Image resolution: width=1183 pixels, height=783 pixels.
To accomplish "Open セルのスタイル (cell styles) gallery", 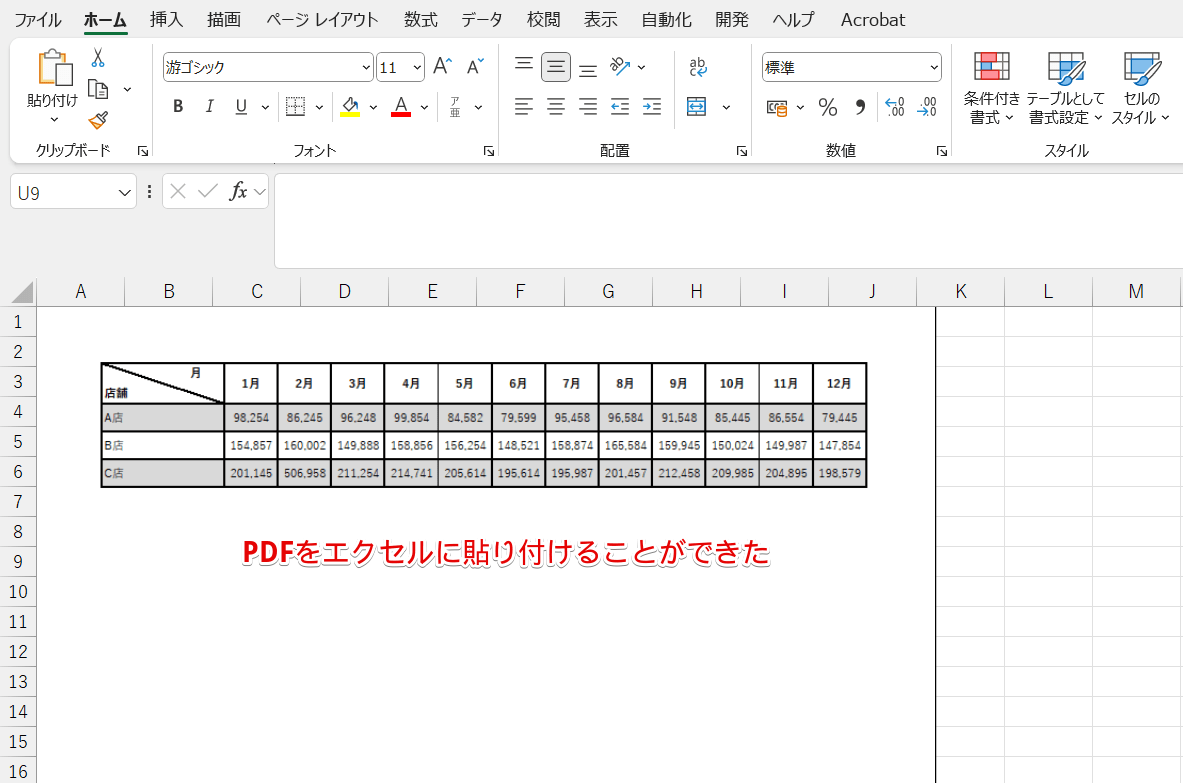I will 1140,87.
